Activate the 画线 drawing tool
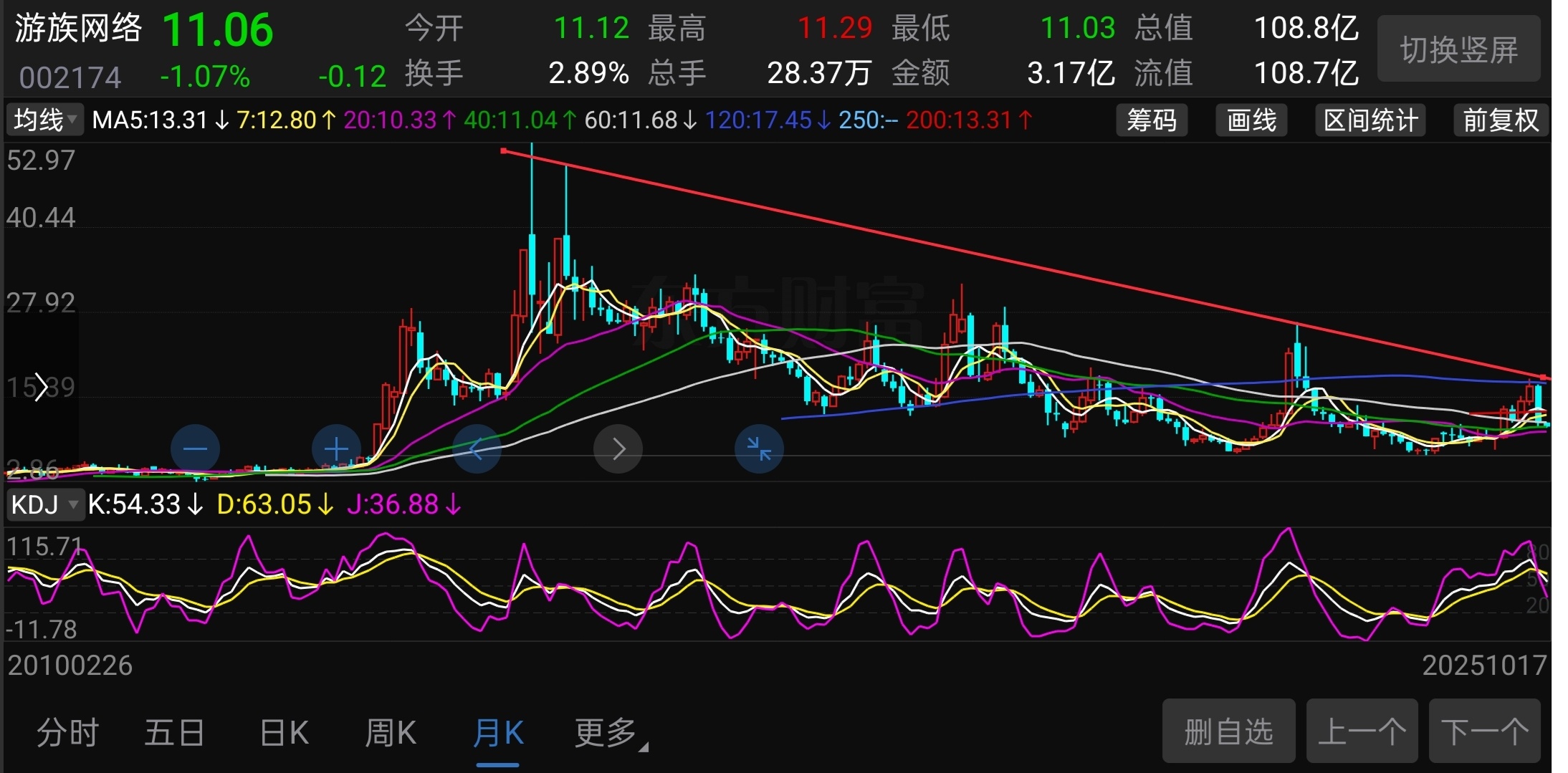The width and height of the screenshot is (1568, 773). 1251,120
